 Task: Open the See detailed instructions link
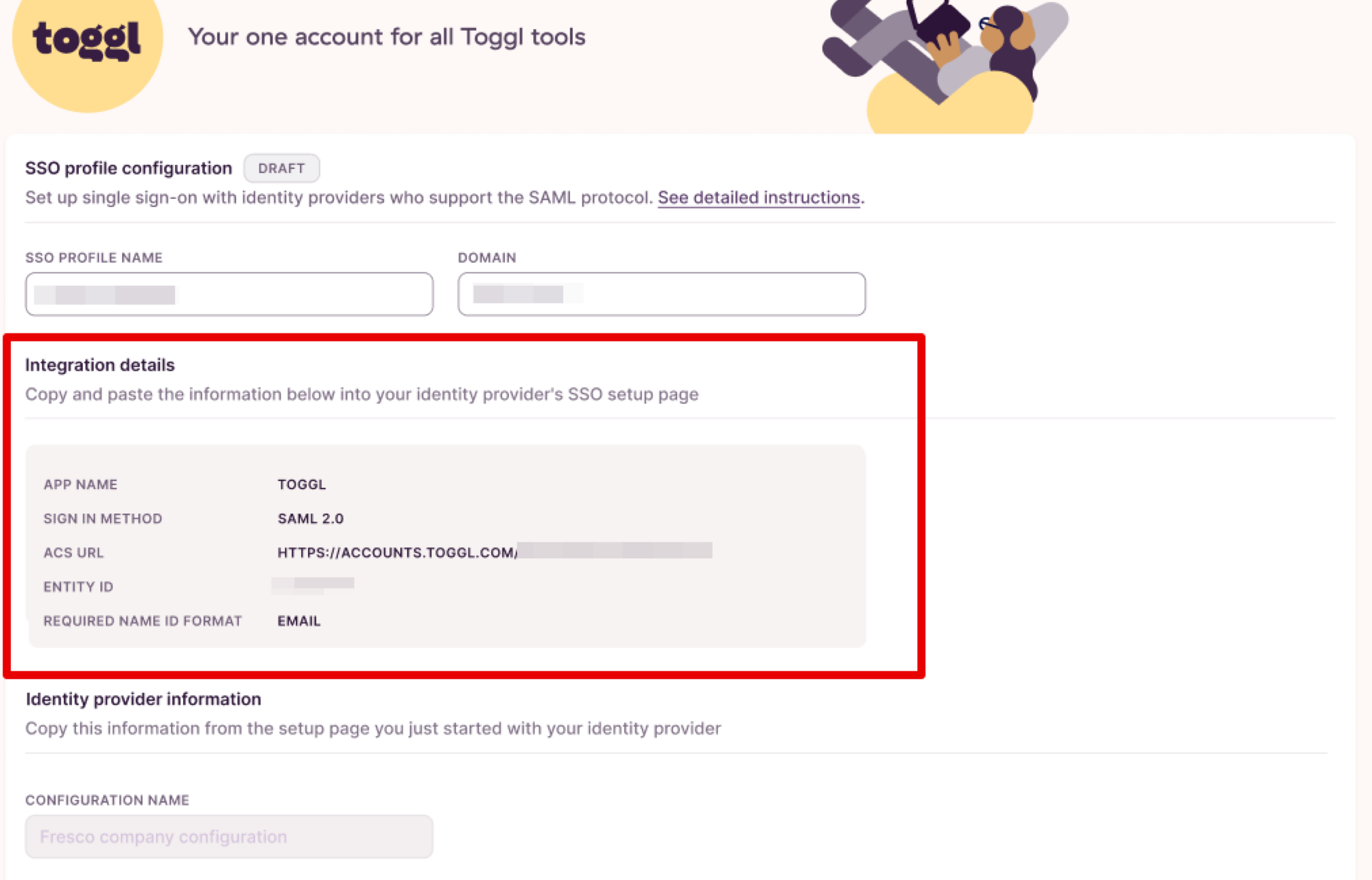coord(758,198)
